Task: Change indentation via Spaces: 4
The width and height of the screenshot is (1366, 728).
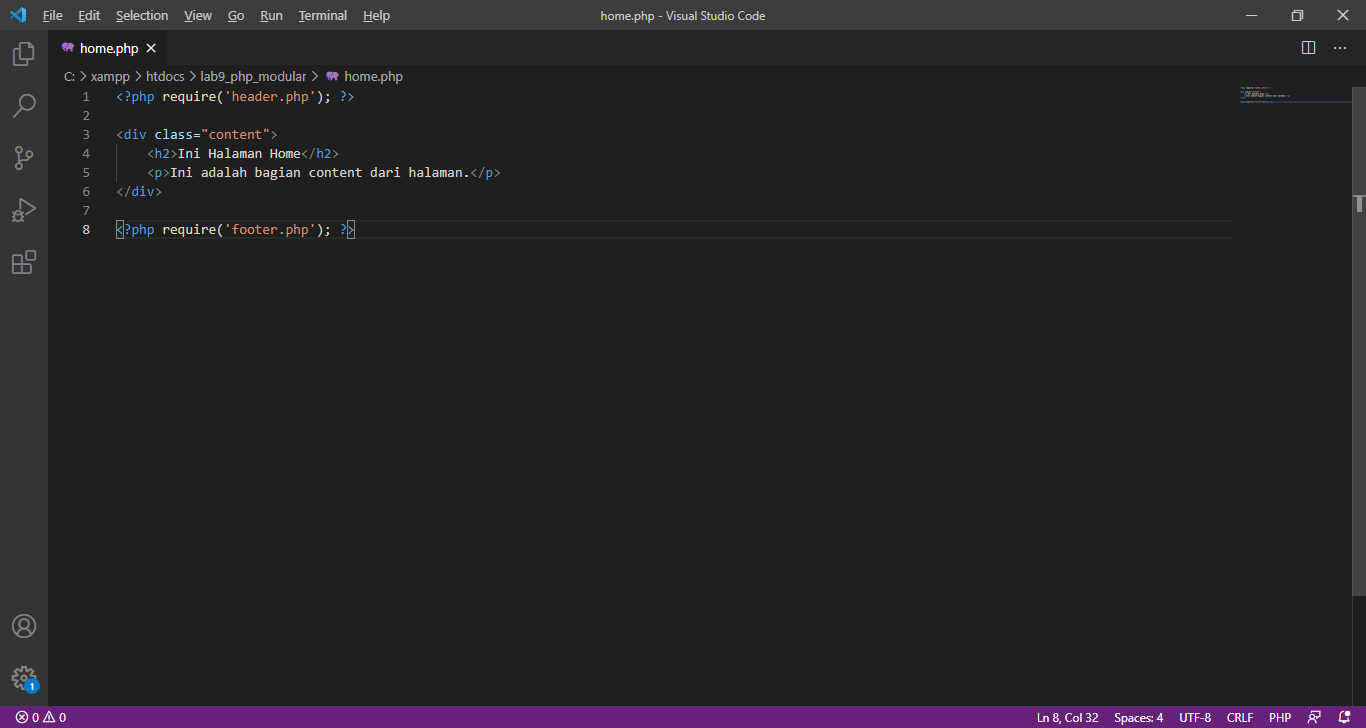Action: tap(1138, 717)
